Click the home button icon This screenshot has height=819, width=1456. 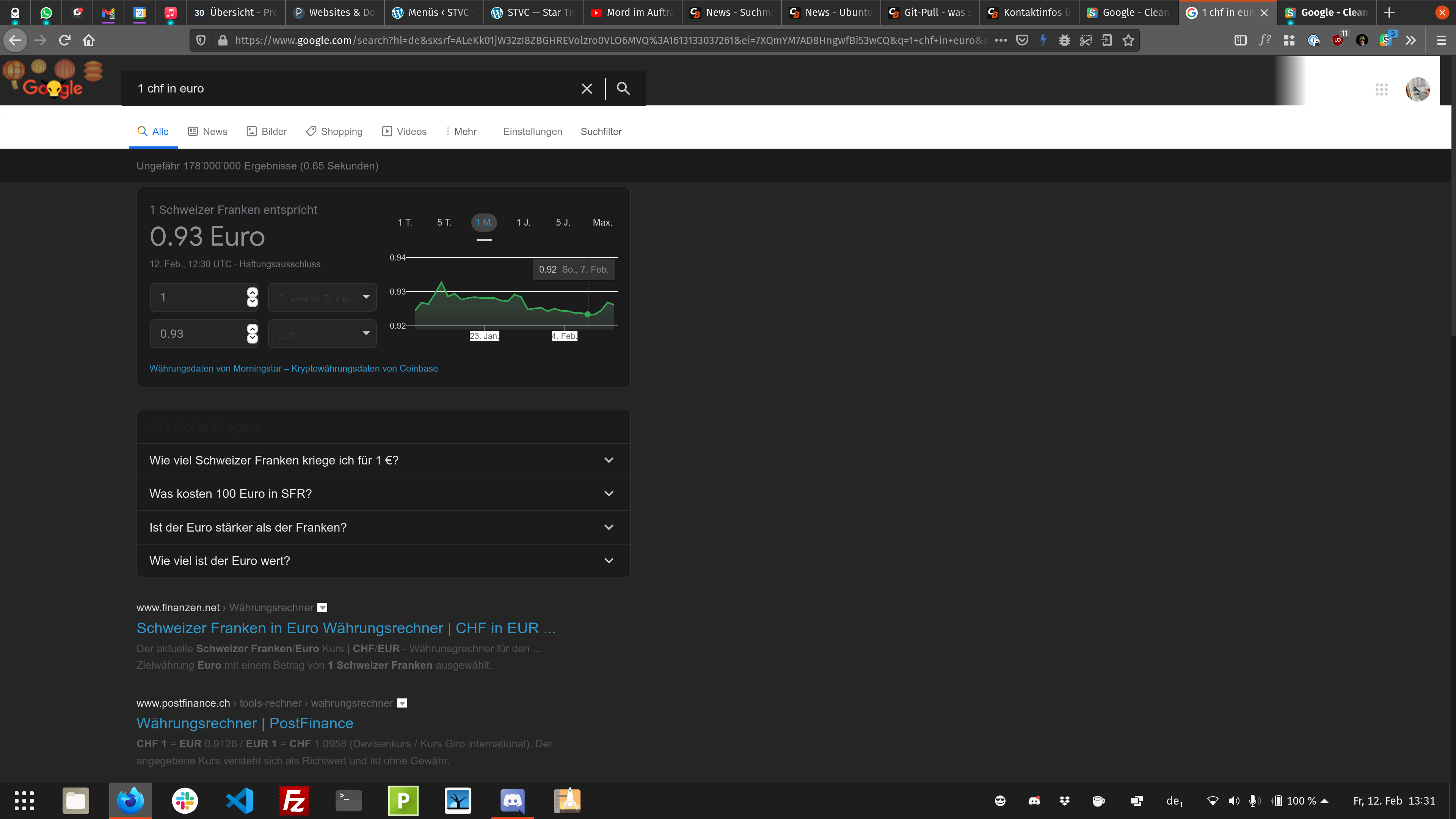point(89,40)
